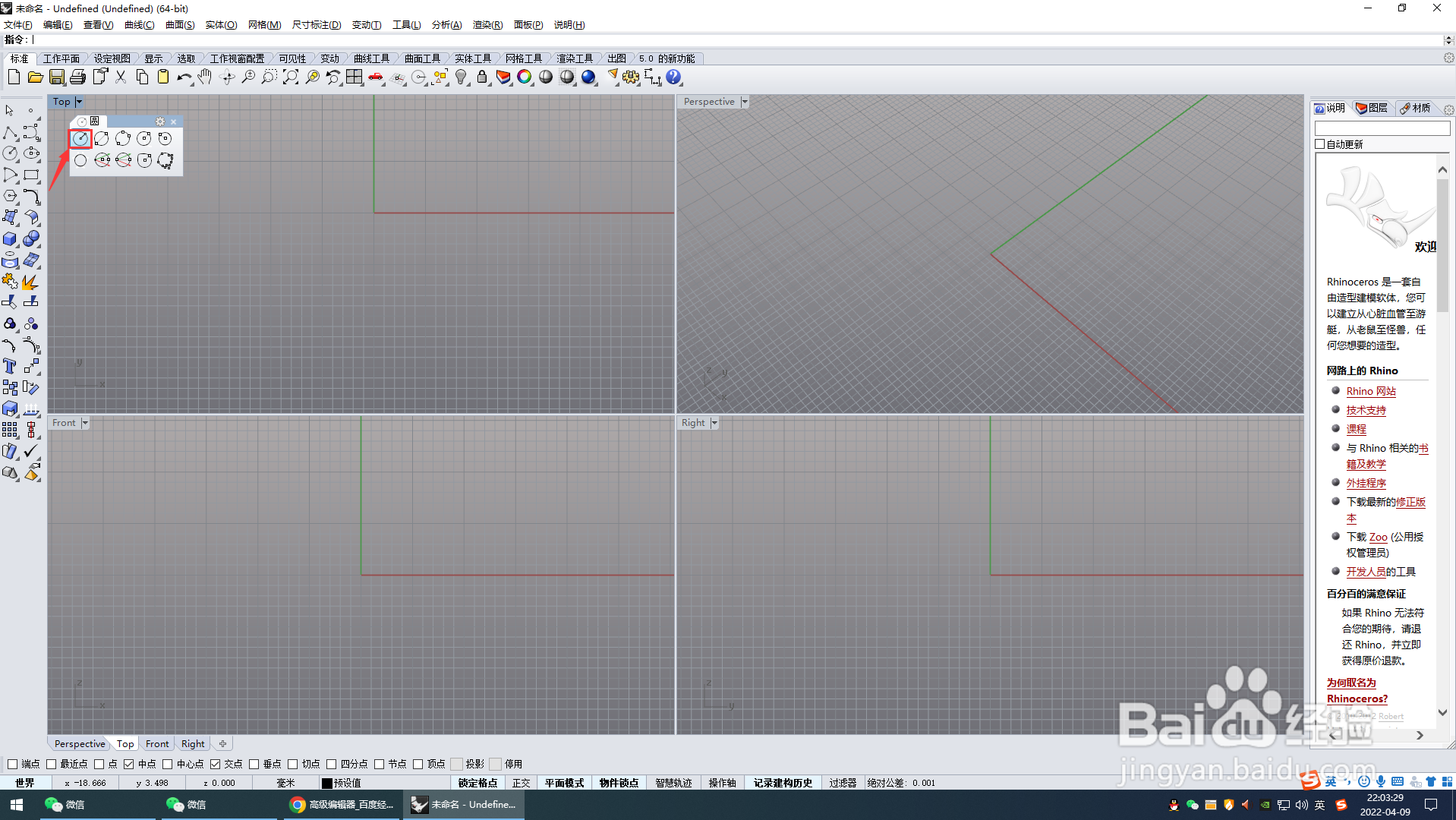Click the Help question mark icon

pos(673,77)
